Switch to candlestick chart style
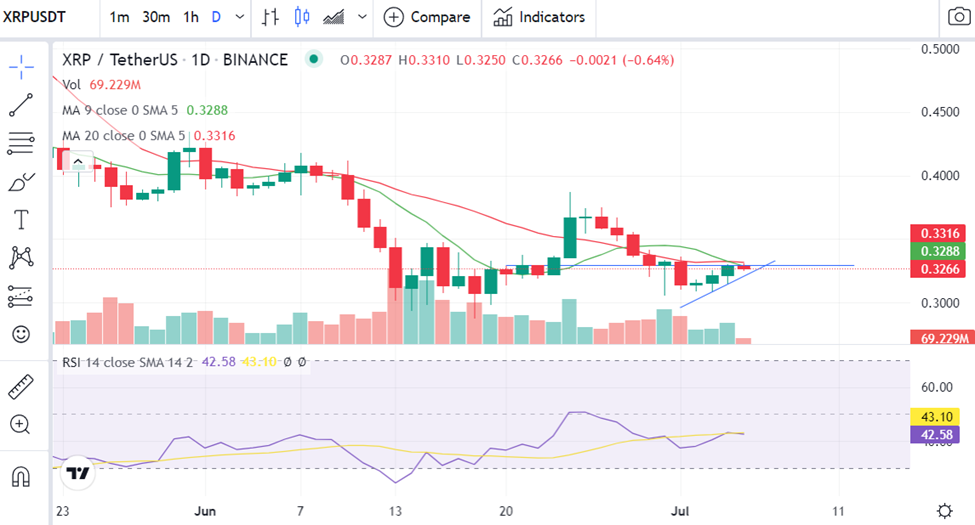 tap(302, 17)
